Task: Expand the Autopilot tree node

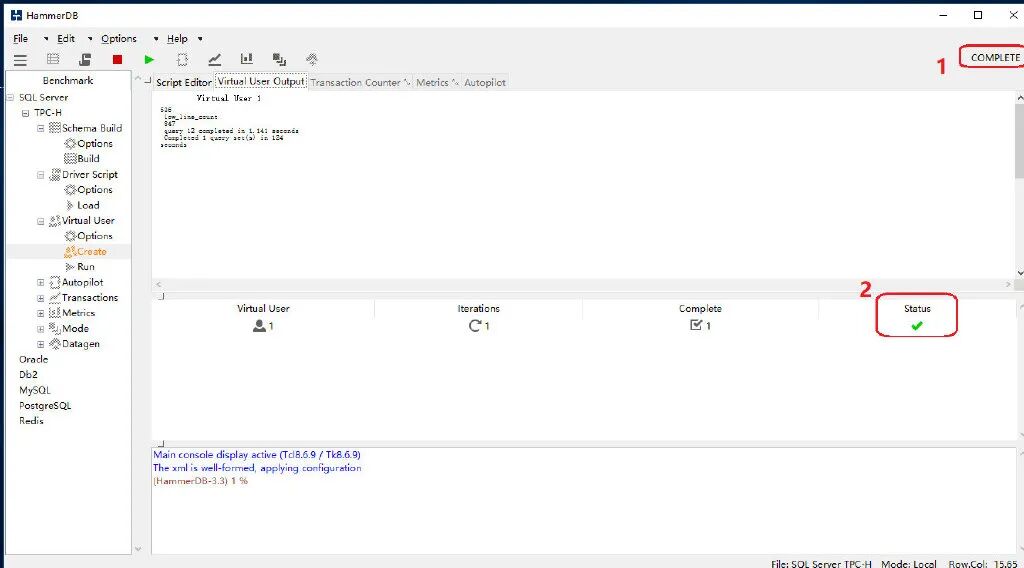Action: pyautogui.click(x=40, y=283)
